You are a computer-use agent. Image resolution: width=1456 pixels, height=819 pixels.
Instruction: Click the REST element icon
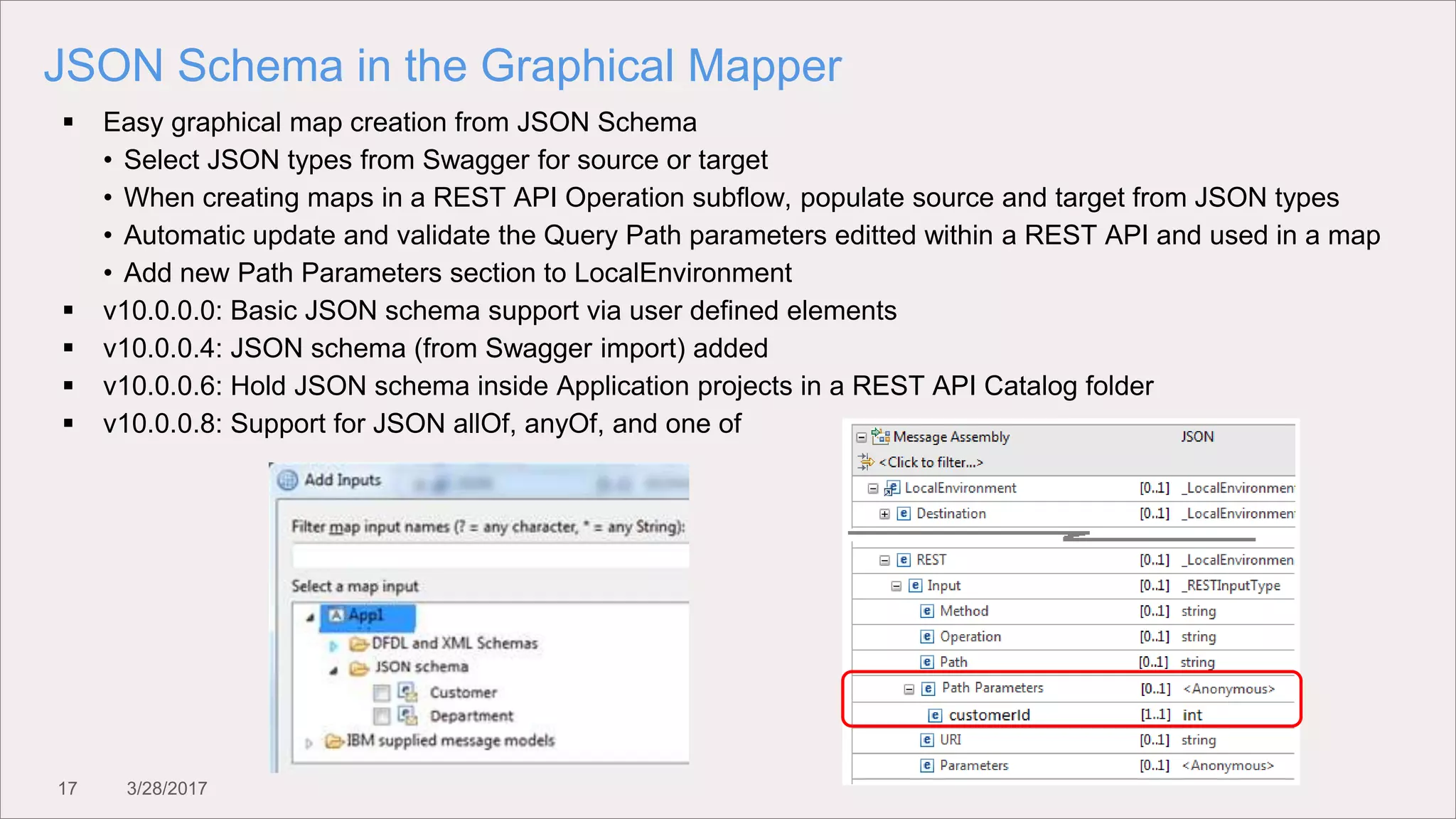tap(904, 560)
